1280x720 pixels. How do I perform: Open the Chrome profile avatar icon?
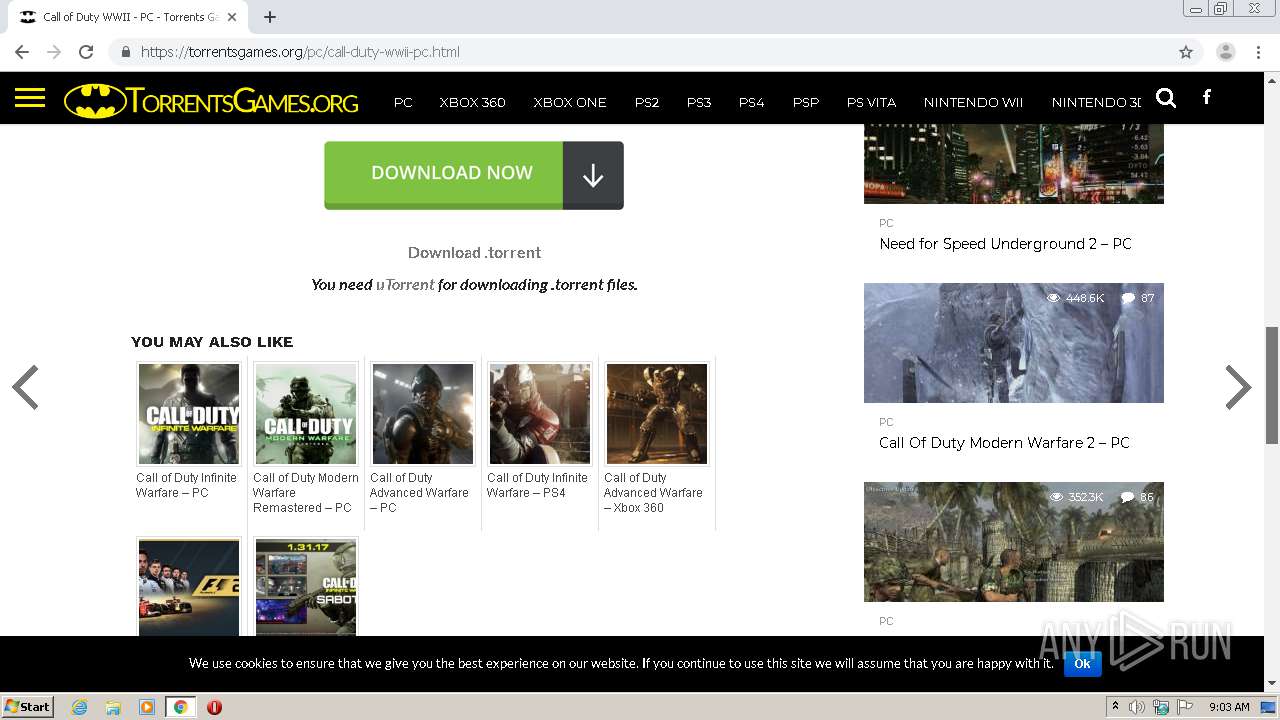click(x=1226, y=52)
